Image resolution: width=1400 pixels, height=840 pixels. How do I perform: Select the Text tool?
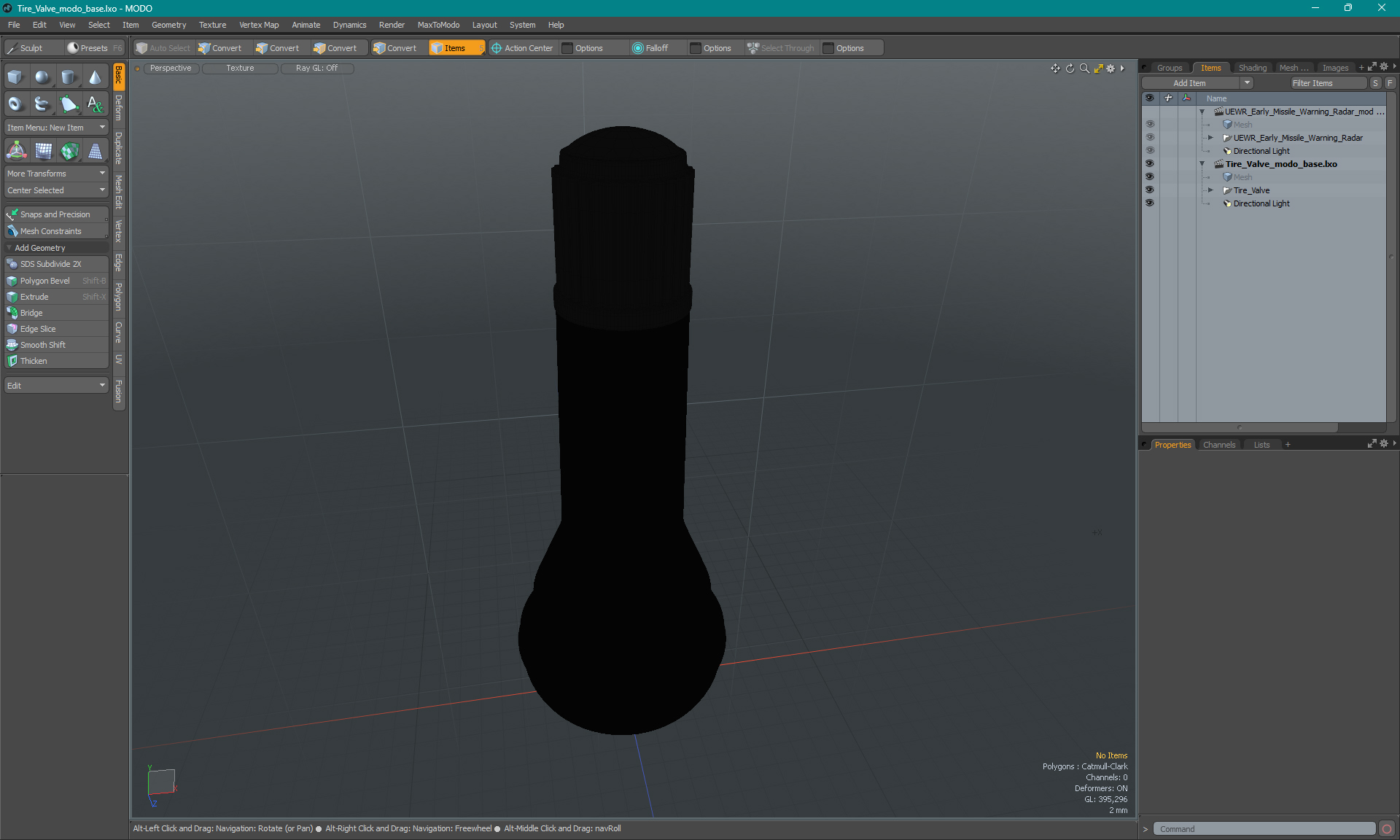coord(95,104)
